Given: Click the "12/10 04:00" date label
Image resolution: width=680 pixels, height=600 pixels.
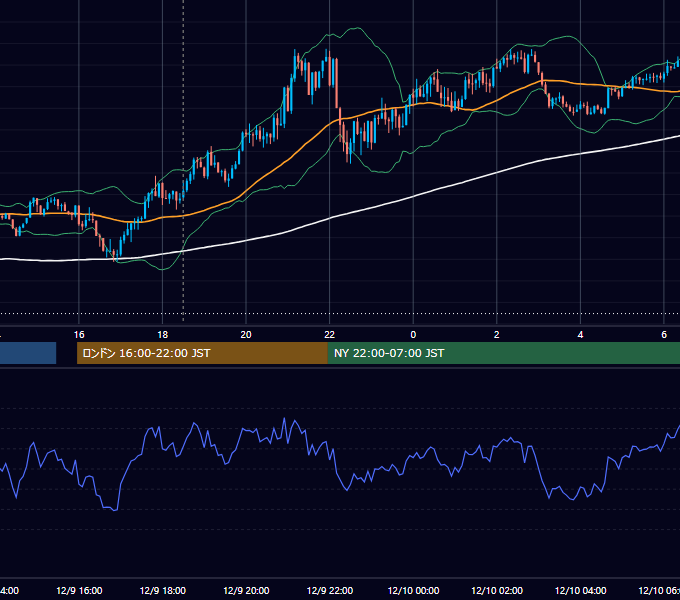Looking at the screenshot, I should point(581,590).
